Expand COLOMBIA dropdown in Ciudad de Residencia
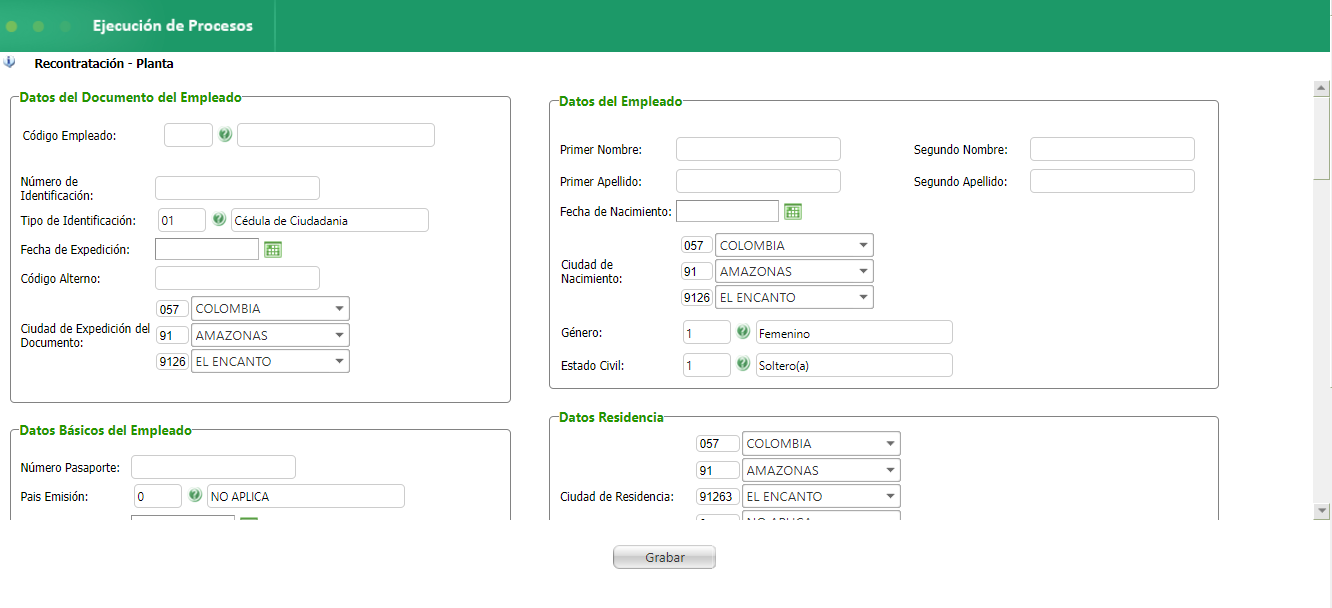The image size is (1332, 608). pyautogui.click(x=890, y=443)
